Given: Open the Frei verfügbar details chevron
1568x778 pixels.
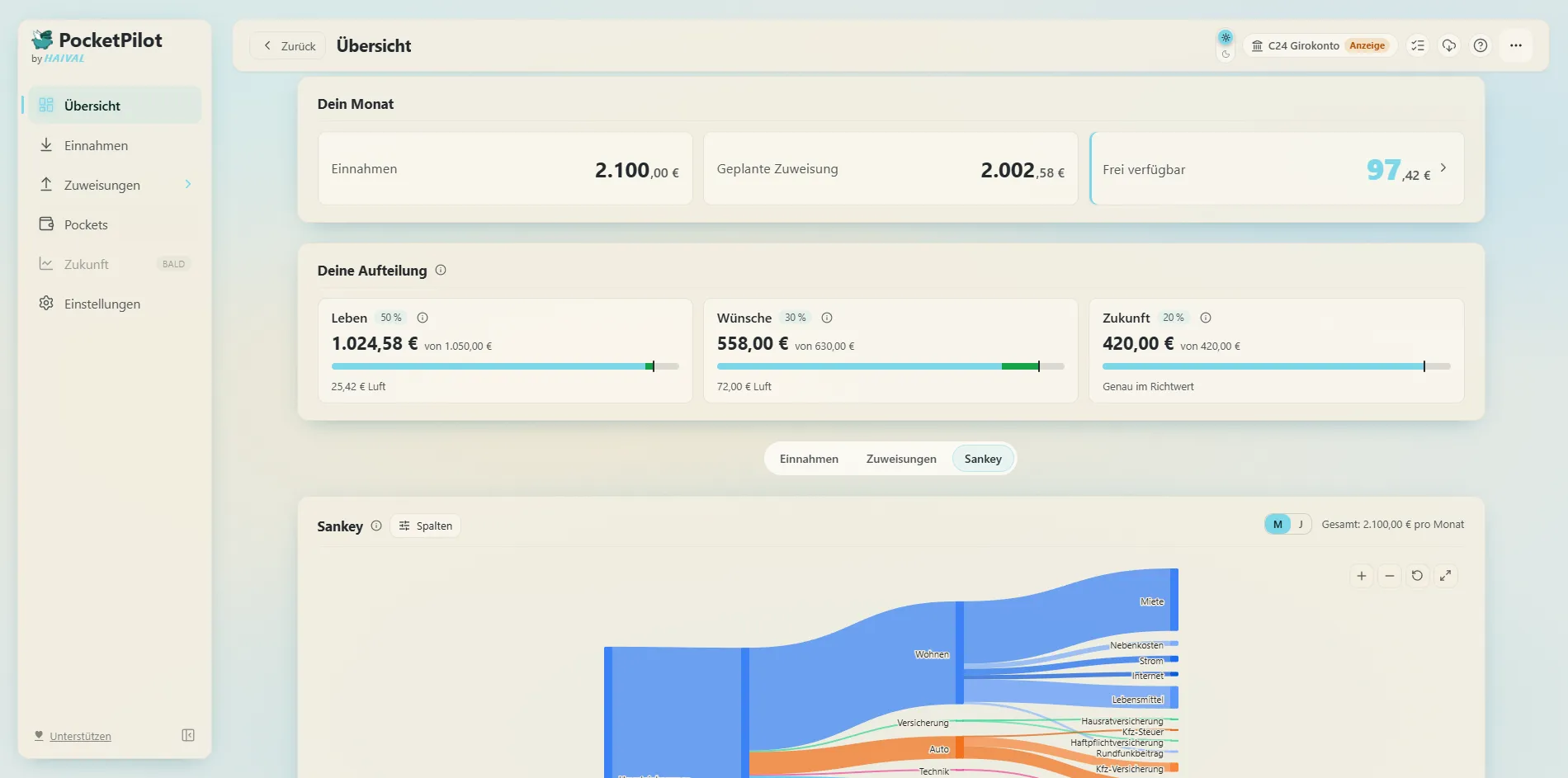Looking at the screenshot, I should coord(1443,167).
